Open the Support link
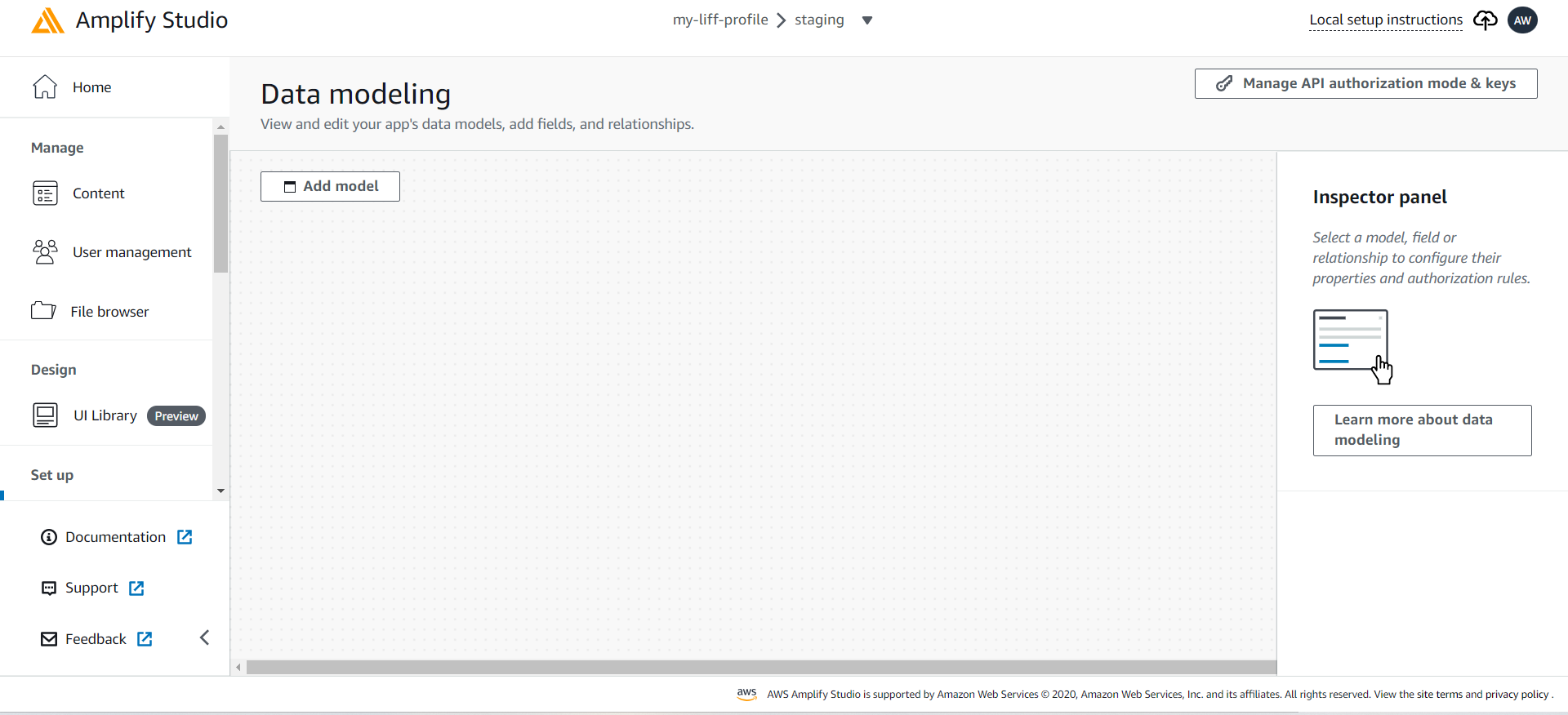1568x715 pixels. point(91,588)
